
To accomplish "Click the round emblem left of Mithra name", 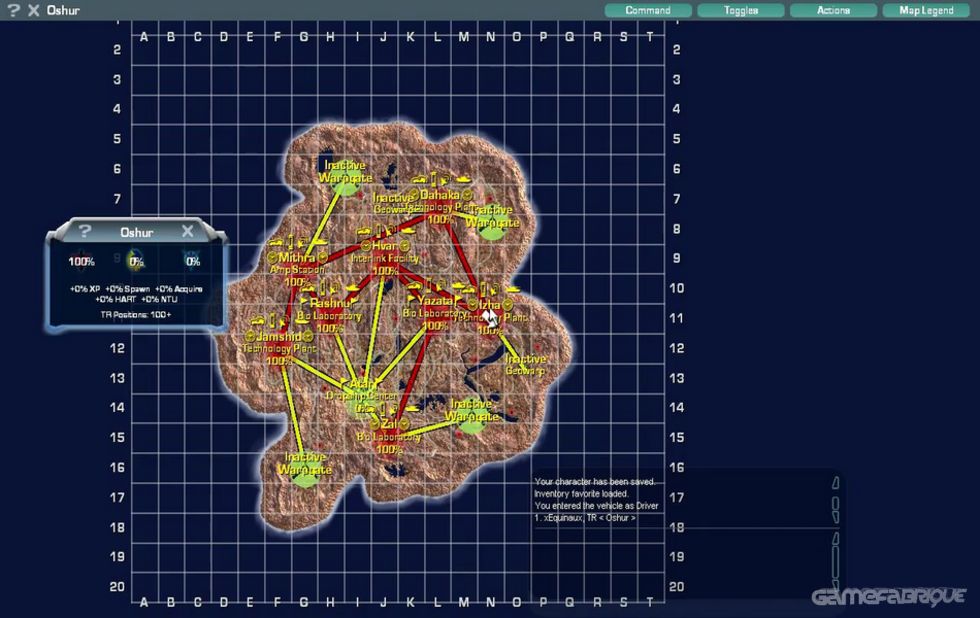I will (x=272, y=257).
